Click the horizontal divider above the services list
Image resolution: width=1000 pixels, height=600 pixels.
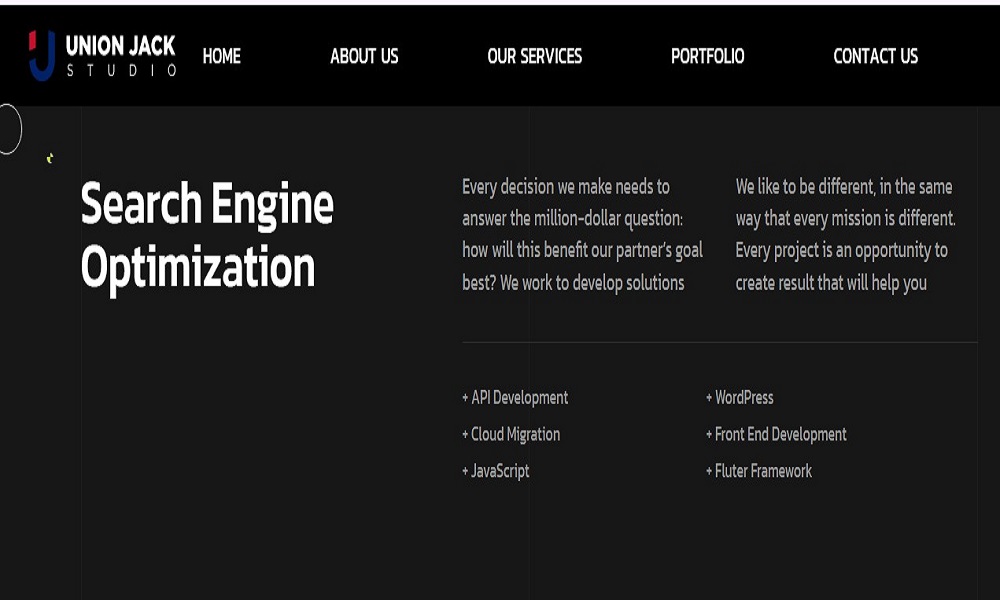(x=719, y=343)
